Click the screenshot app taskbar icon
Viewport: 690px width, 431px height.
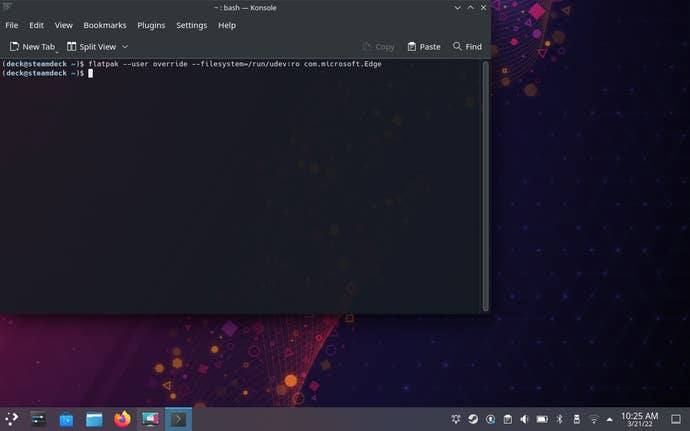(x=150, y=419)
